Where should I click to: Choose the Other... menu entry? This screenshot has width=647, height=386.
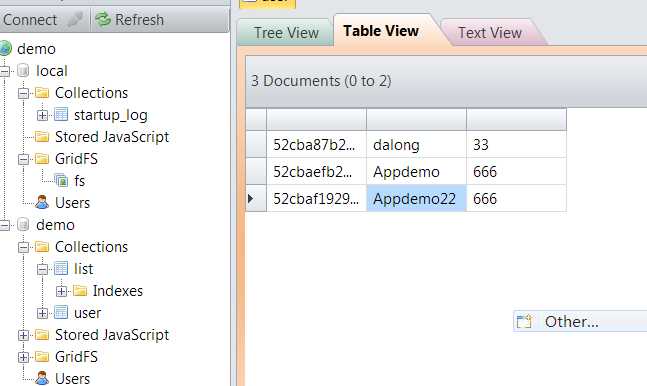coord(580,321)
